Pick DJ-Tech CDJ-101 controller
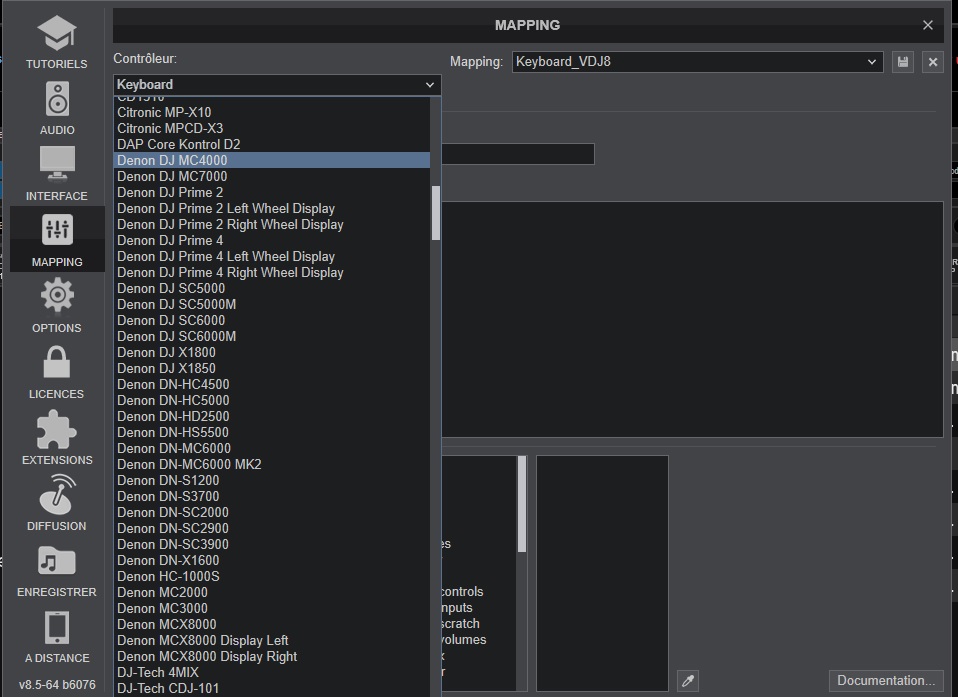 pyautogui.click(x=272, y=688)
